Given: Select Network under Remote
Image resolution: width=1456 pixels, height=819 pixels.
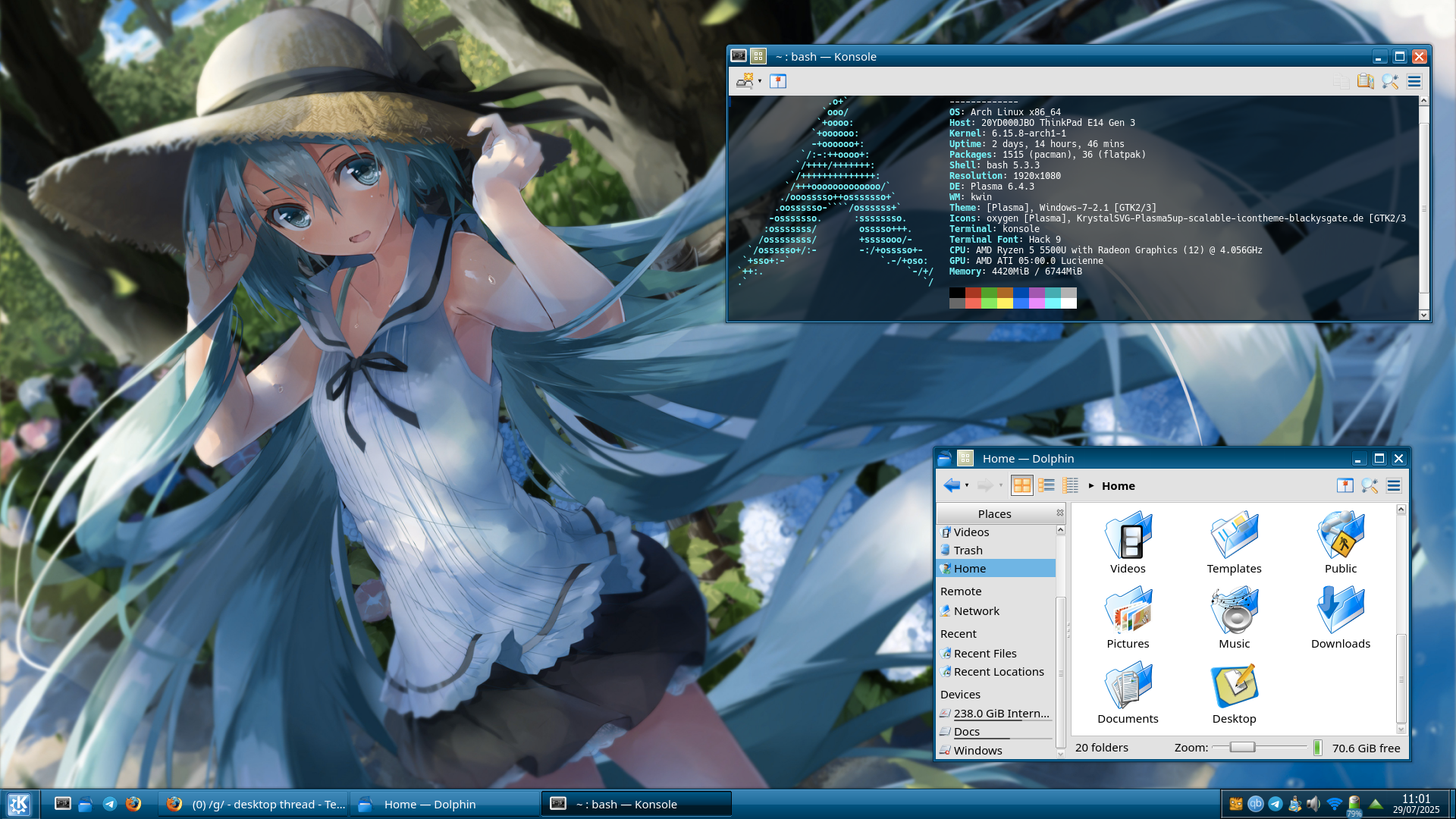Looking at the screenshot, I should point(996,611).
